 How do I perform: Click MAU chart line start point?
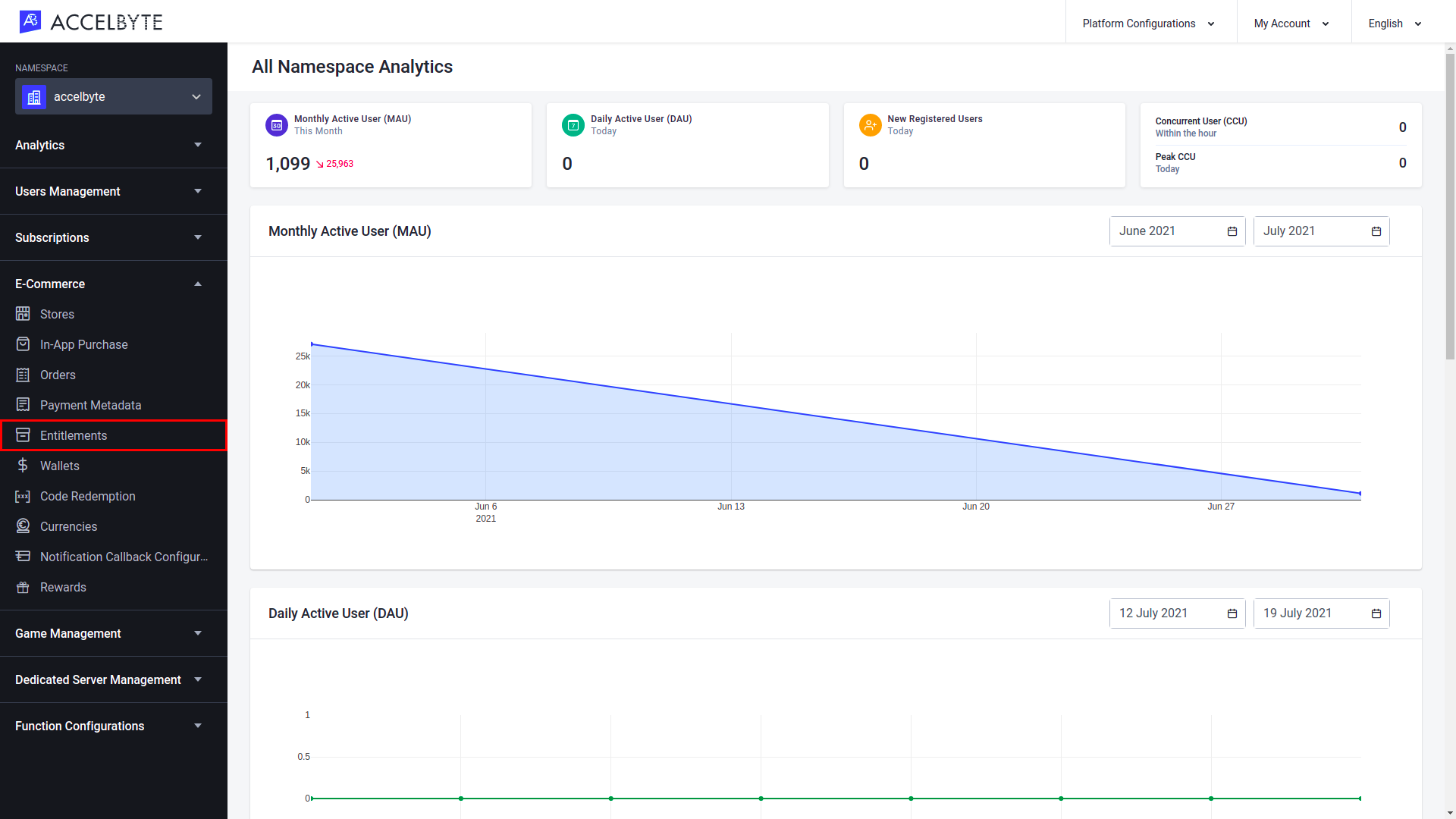(312, 344)
